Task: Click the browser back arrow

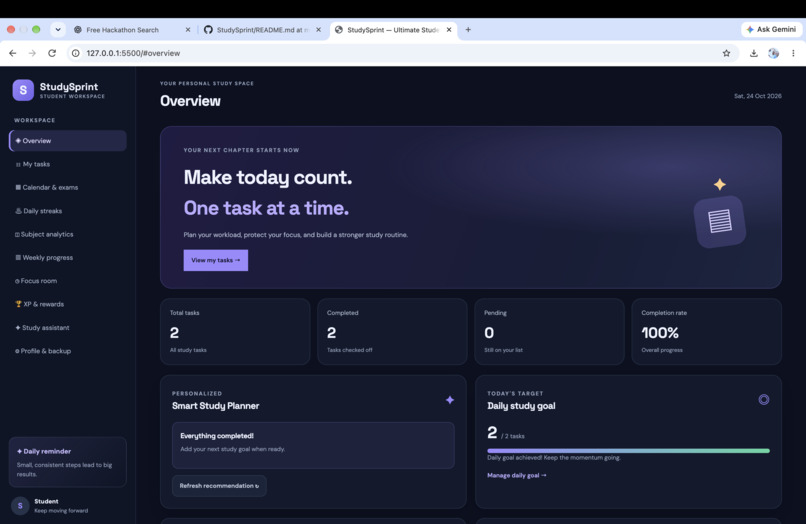Action: [x=13, y=53]
